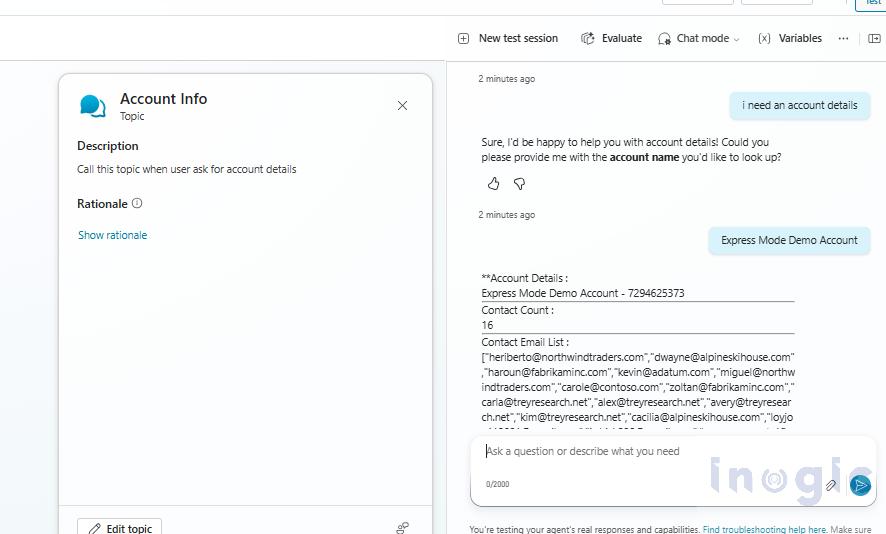Click the 0/2000 character counter
This screenshot has width=886, height=534.
point(497,484)
